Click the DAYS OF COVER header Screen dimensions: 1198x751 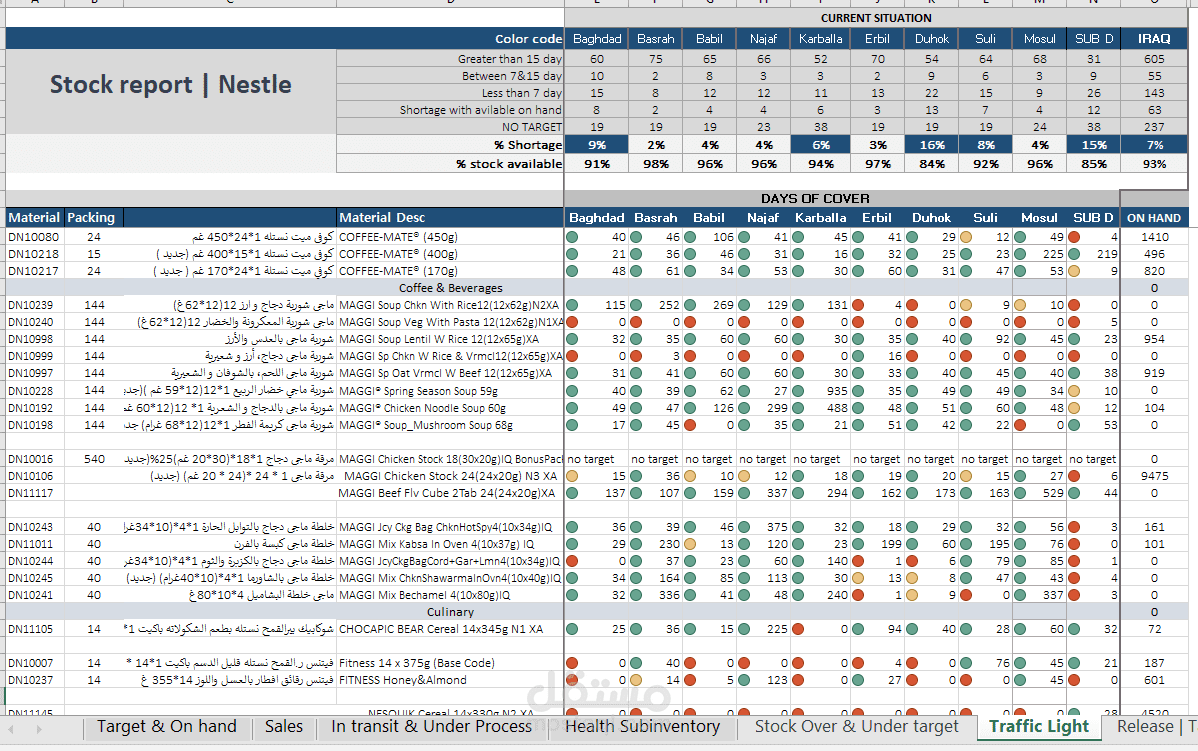coord(815,199)
